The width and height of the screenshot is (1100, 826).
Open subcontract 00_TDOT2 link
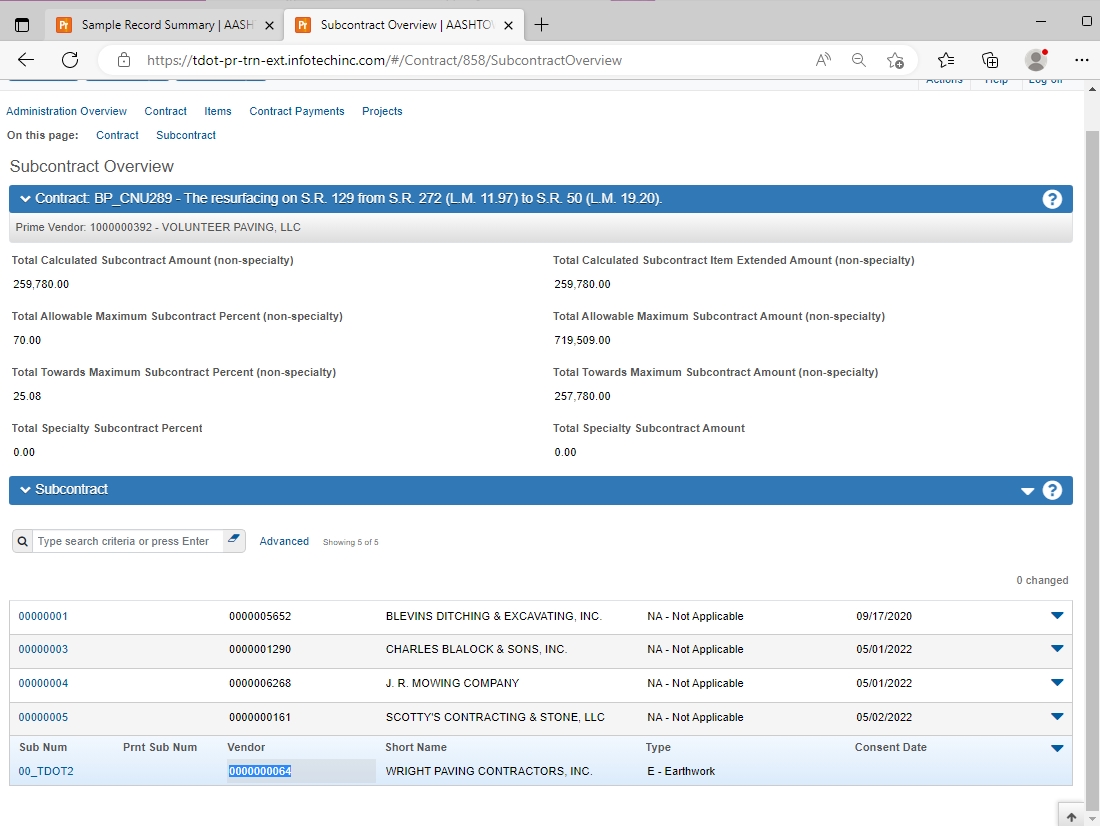coord(46,771)
